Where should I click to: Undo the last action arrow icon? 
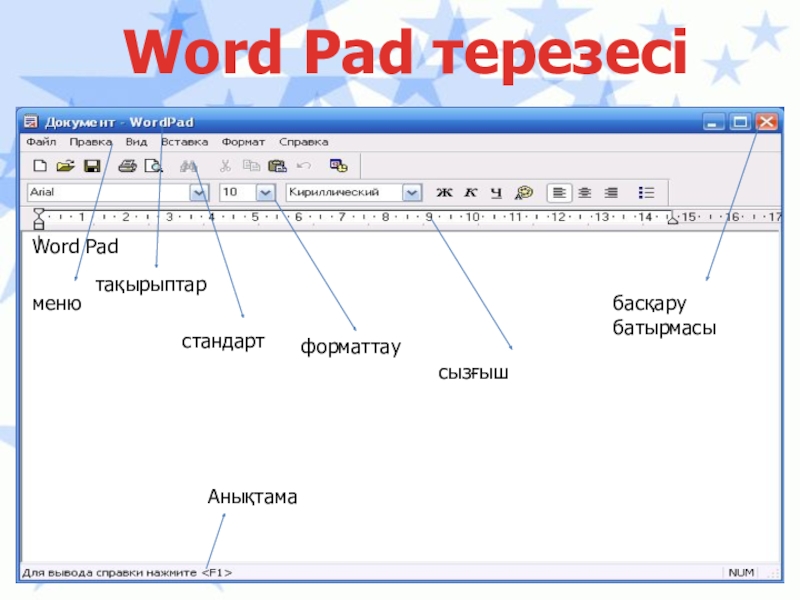click(x=304, y=166)
